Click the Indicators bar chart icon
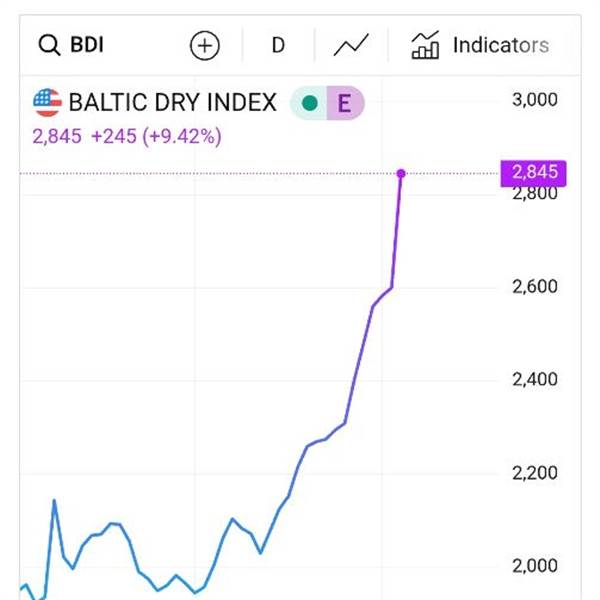Image resolution: width=600 pixels, height=600 pixels. (x=426, y=45)
